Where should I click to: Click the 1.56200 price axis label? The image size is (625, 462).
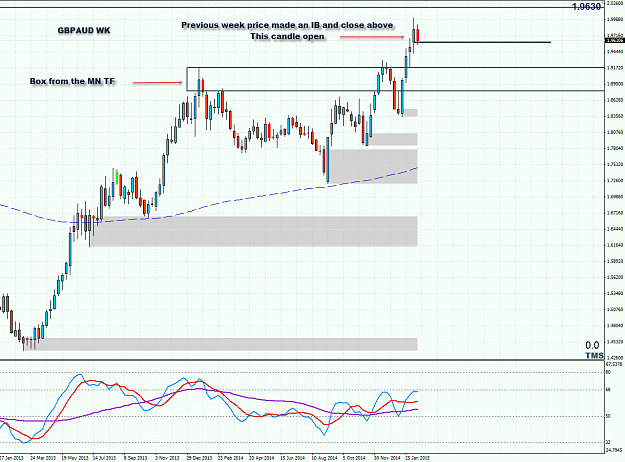tap(615, 277)
